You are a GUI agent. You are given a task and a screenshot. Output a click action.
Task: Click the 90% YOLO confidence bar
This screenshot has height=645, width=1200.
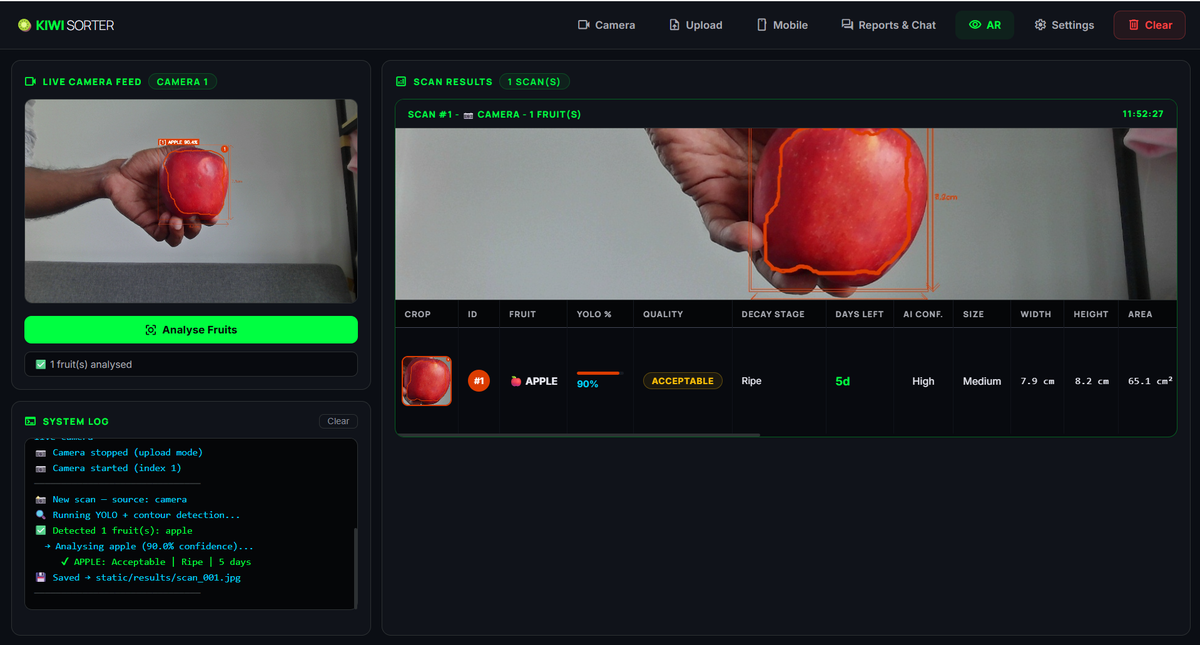(598, 373)
